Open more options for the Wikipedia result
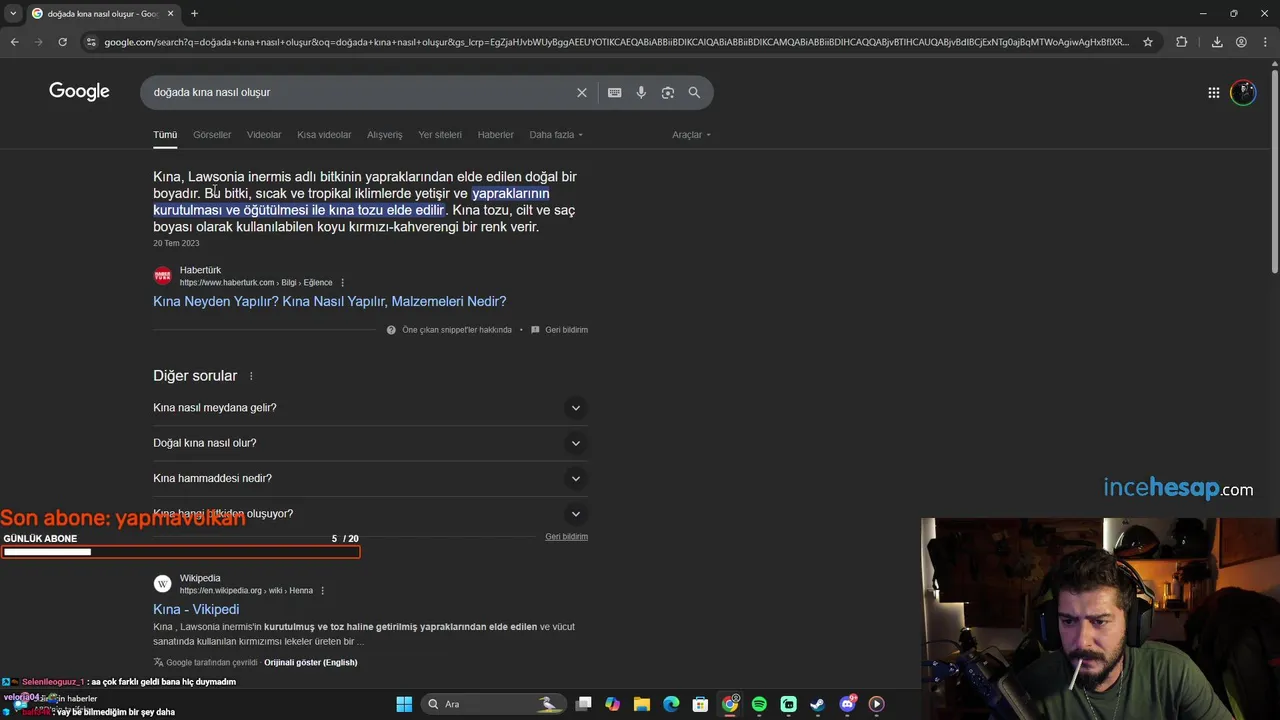1280x720 pixels. click(322, 591)
